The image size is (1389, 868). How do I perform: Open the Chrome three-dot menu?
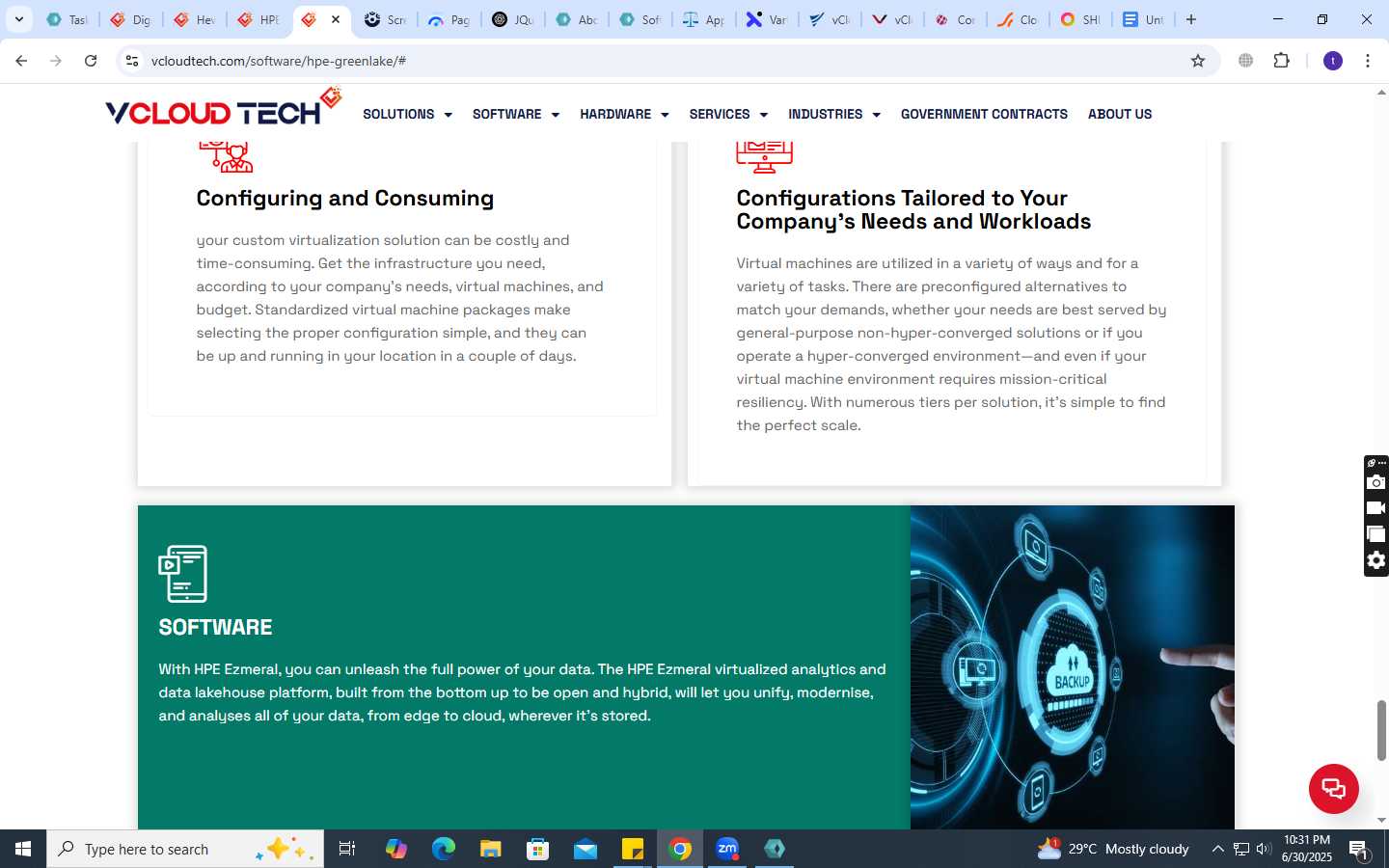[x=1368, y=61]
